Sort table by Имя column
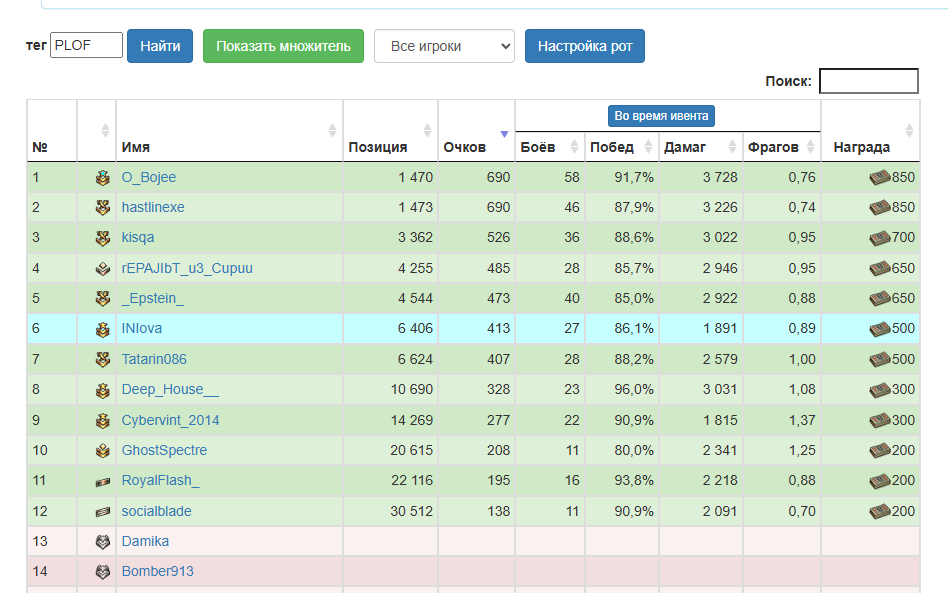The height and width of the screenshot is (593, 948). 229,131
